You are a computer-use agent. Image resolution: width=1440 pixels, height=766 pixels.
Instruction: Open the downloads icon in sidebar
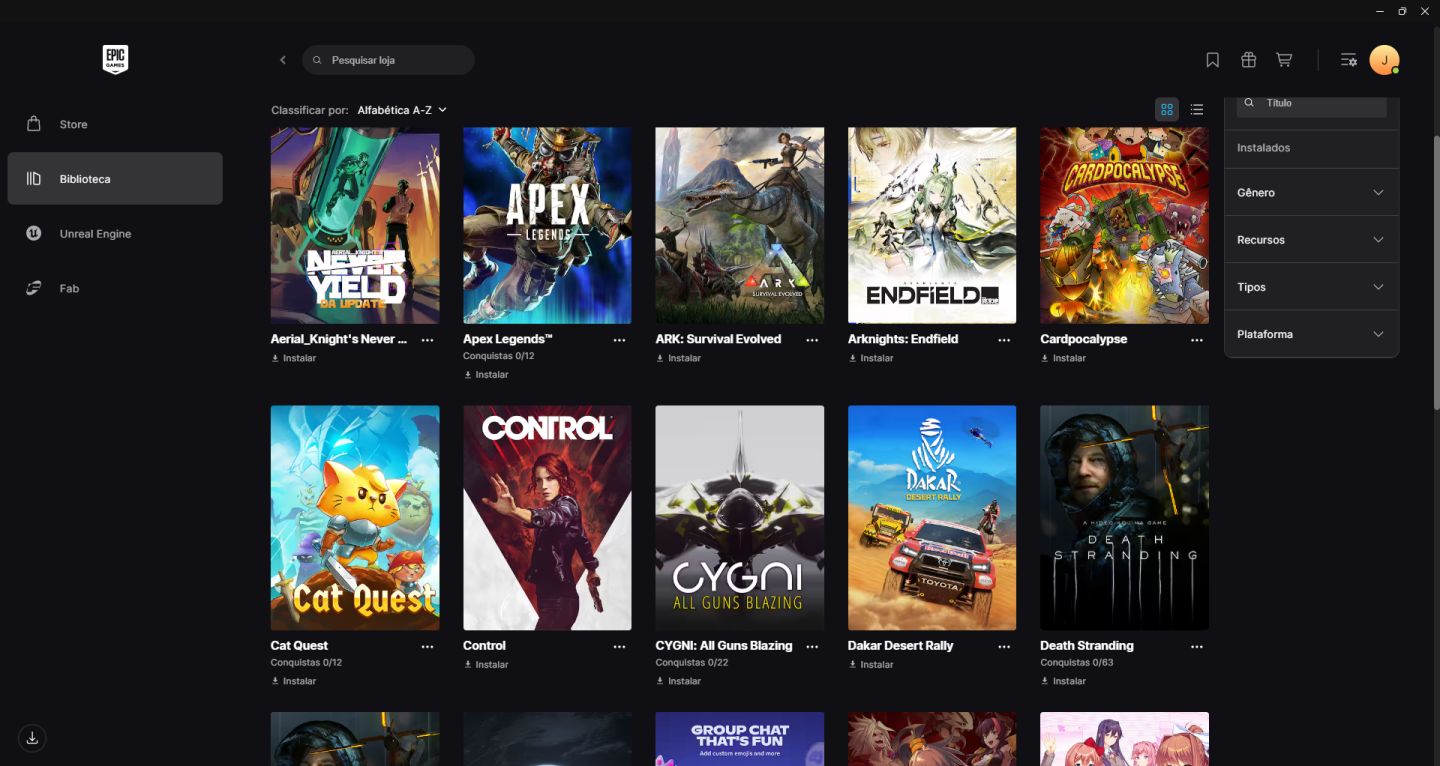pyautogui.click(x=32, y=738)
